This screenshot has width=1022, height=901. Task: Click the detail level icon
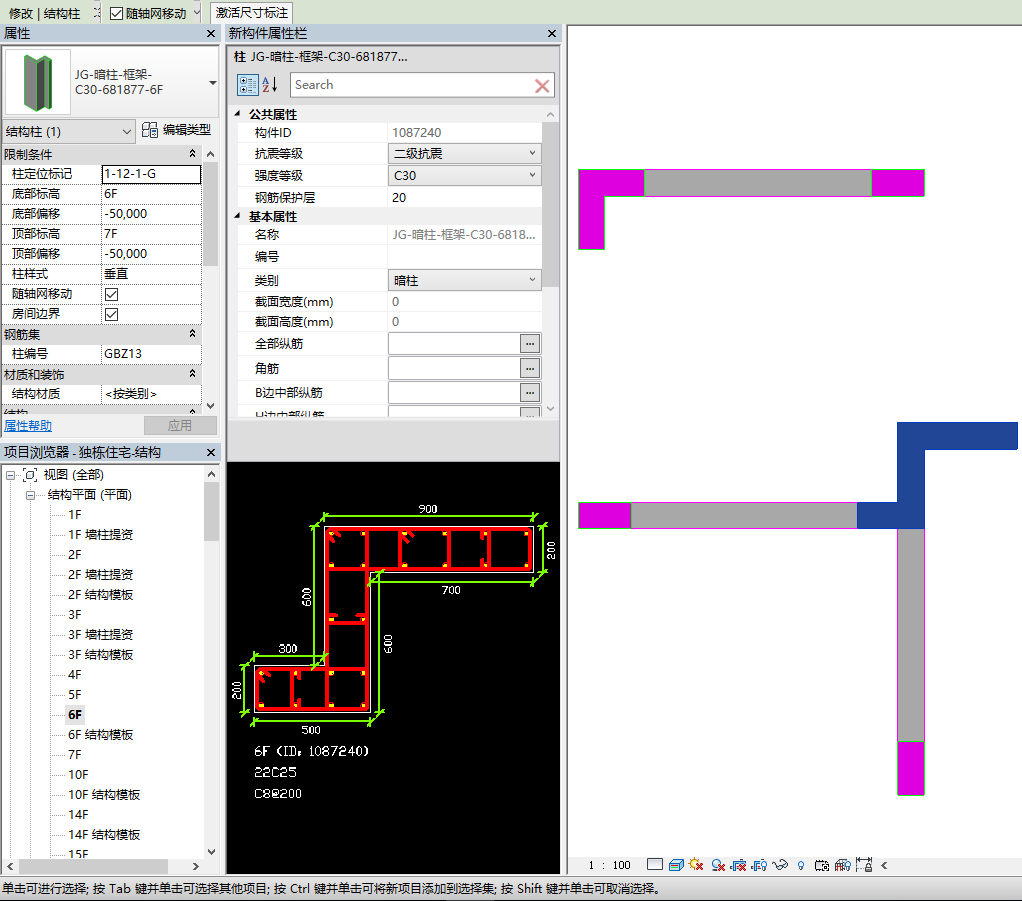(655, 864)
